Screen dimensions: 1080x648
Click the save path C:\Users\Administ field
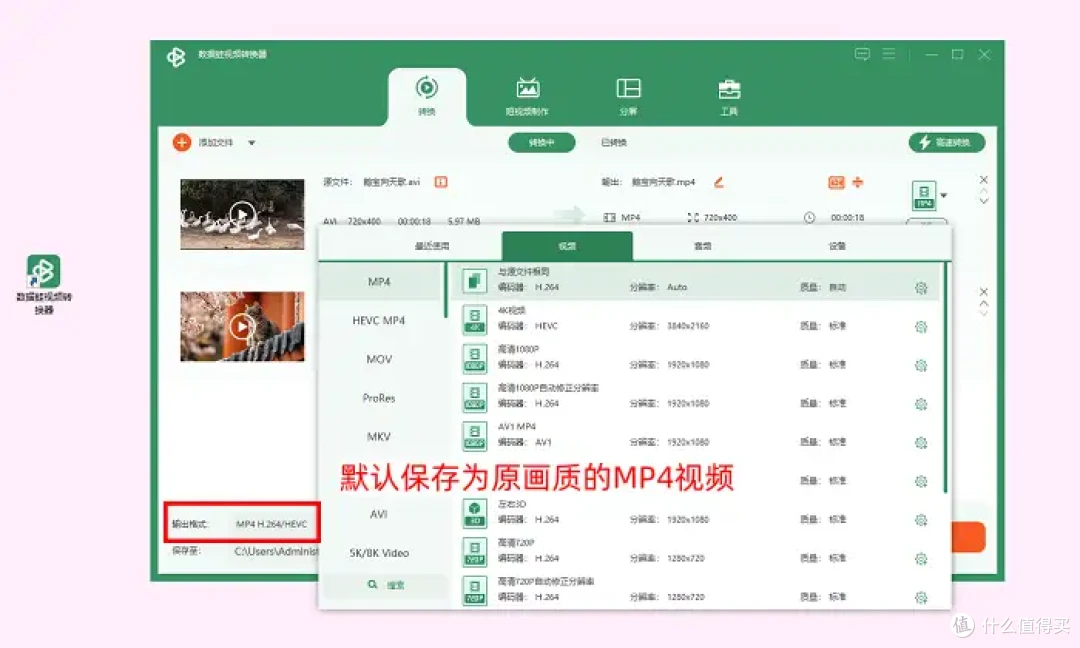pos(276,551)
